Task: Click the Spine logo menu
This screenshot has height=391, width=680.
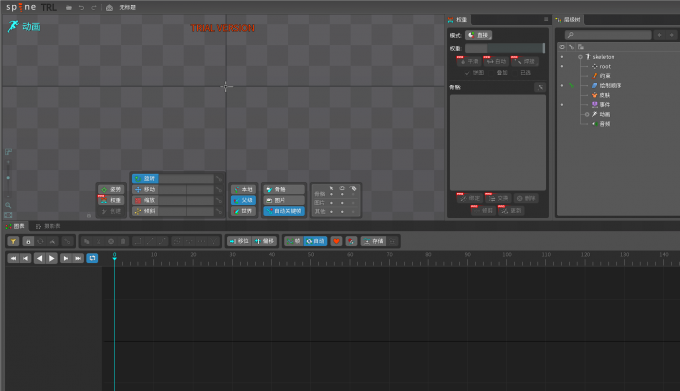Action: pyautogui.click(x=21, y=7)
